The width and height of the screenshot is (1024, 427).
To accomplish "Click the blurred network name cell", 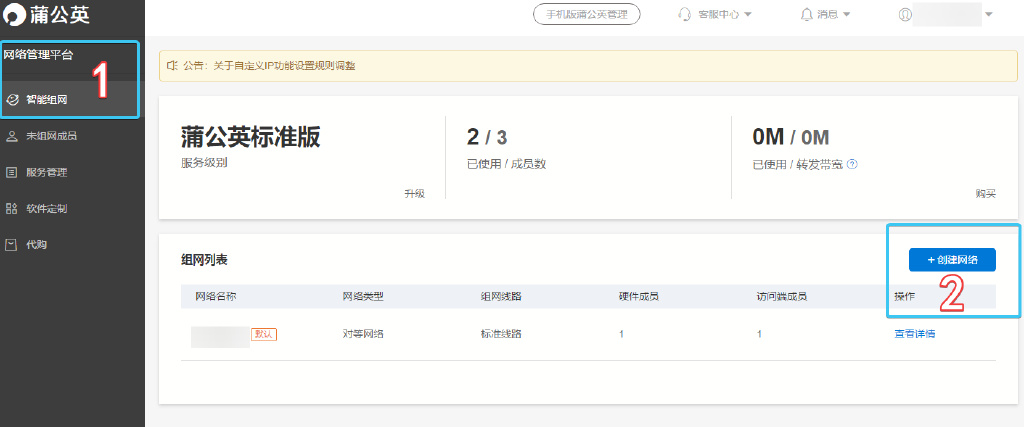I will (220, 337).
